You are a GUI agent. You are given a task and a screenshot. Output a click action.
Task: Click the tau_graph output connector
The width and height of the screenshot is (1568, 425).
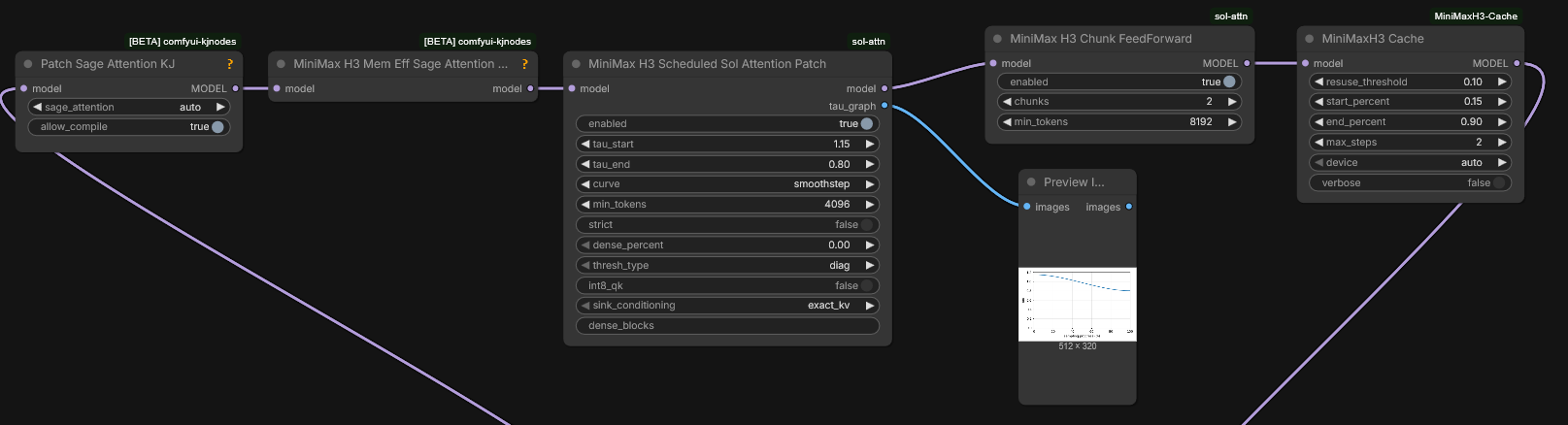pyautogui.click(x=884, y=106)
